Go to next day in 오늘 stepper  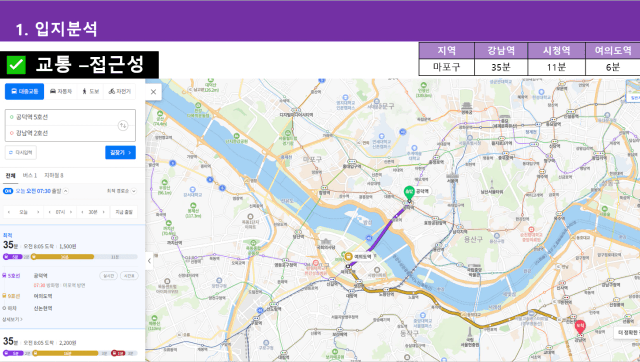[x=38, y=212]
